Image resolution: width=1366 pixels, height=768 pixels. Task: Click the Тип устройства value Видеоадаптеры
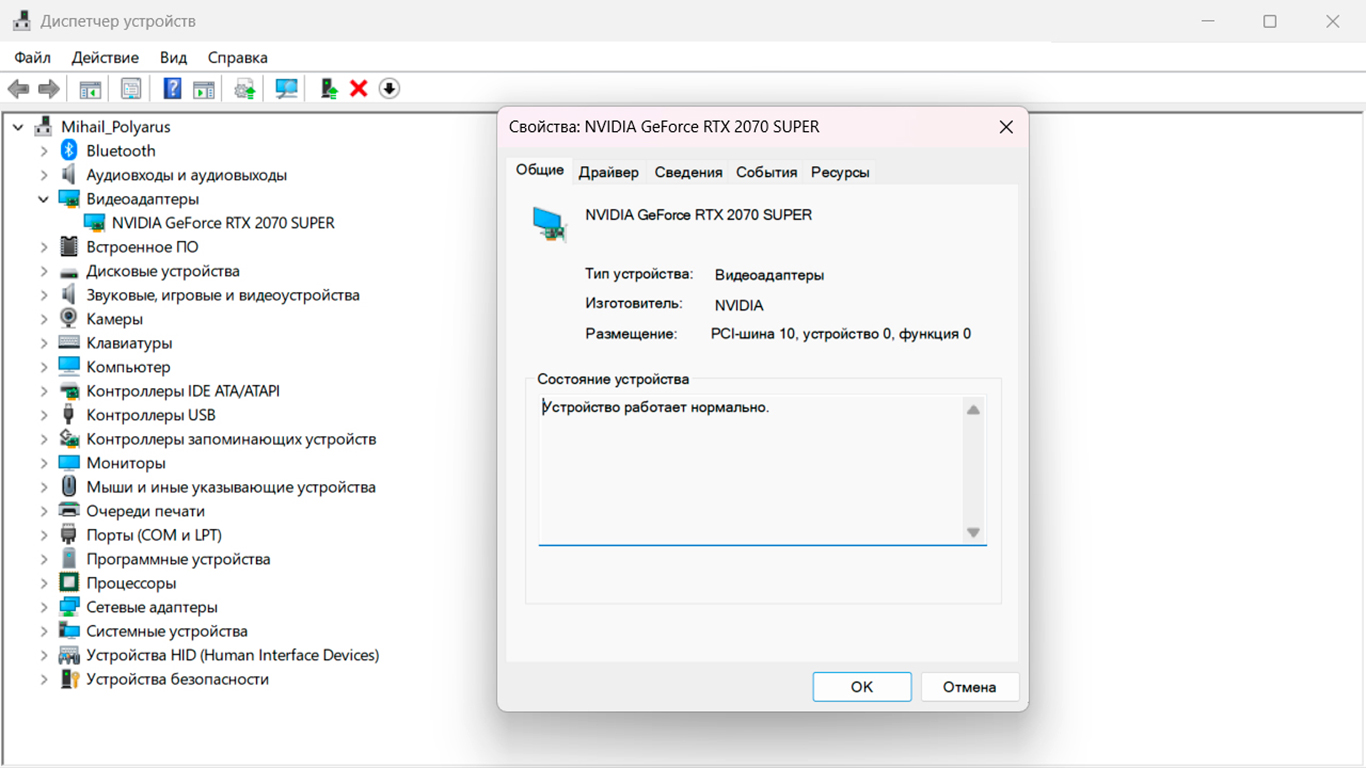coord(769,275)
